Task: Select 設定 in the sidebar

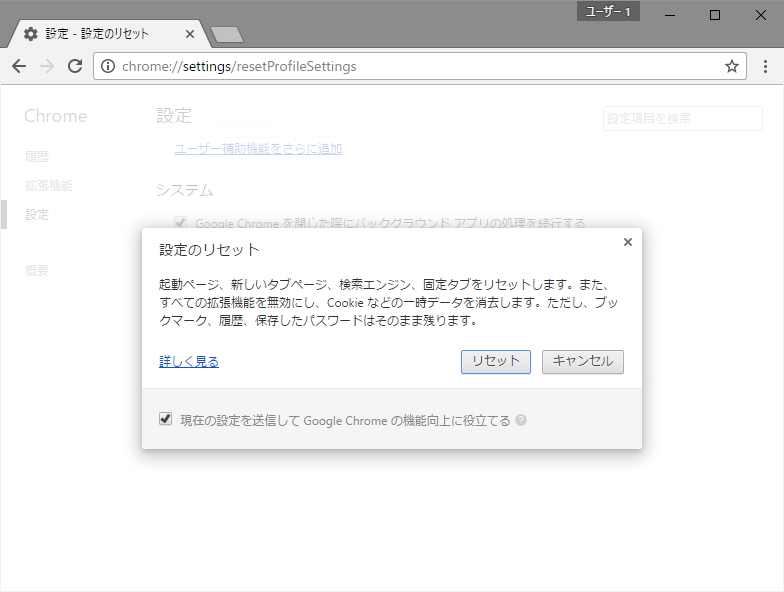Action: [x=37, y=214]
